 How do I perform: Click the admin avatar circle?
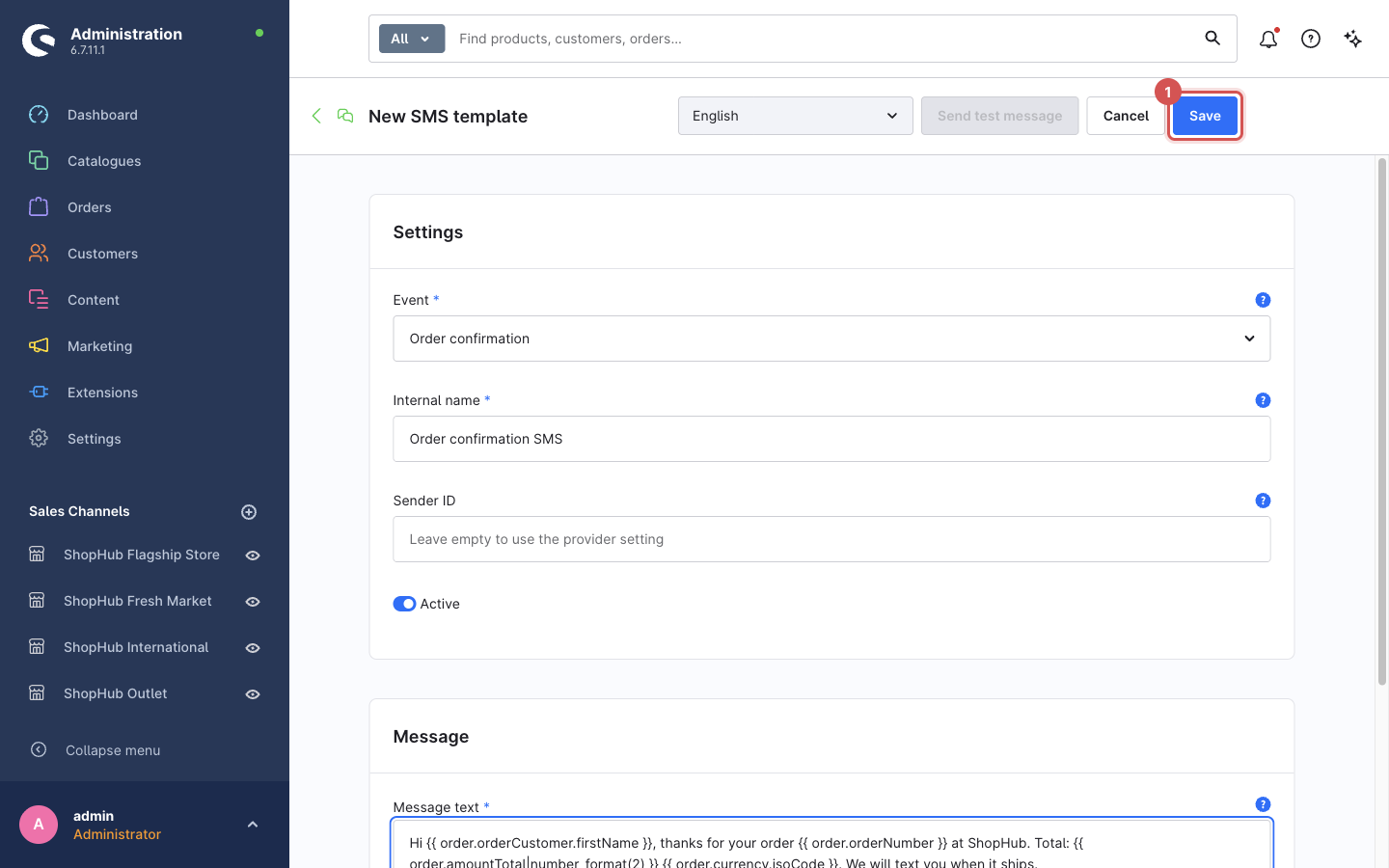pyautogui.click(x=39, y=825)
